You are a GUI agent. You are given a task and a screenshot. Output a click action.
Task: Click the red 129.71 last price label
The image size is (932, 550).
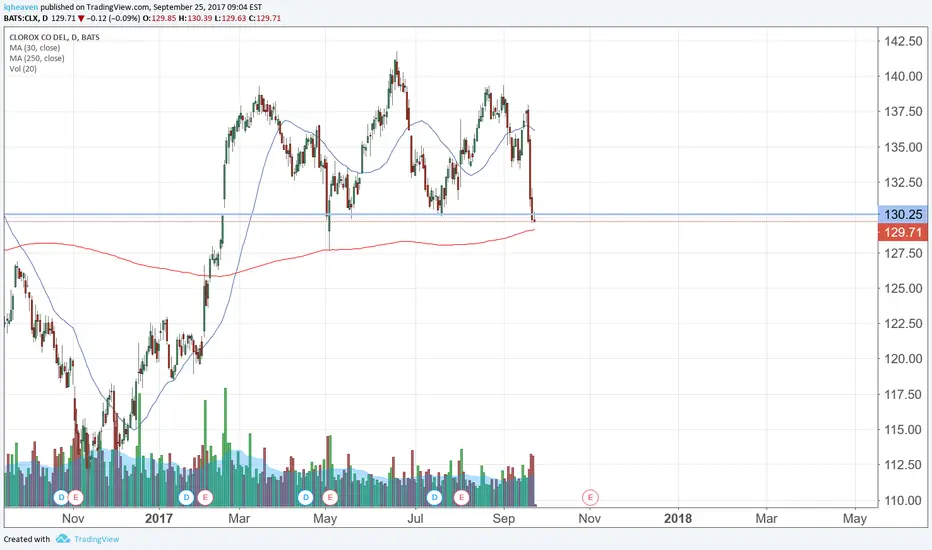(x=903, y=232)
